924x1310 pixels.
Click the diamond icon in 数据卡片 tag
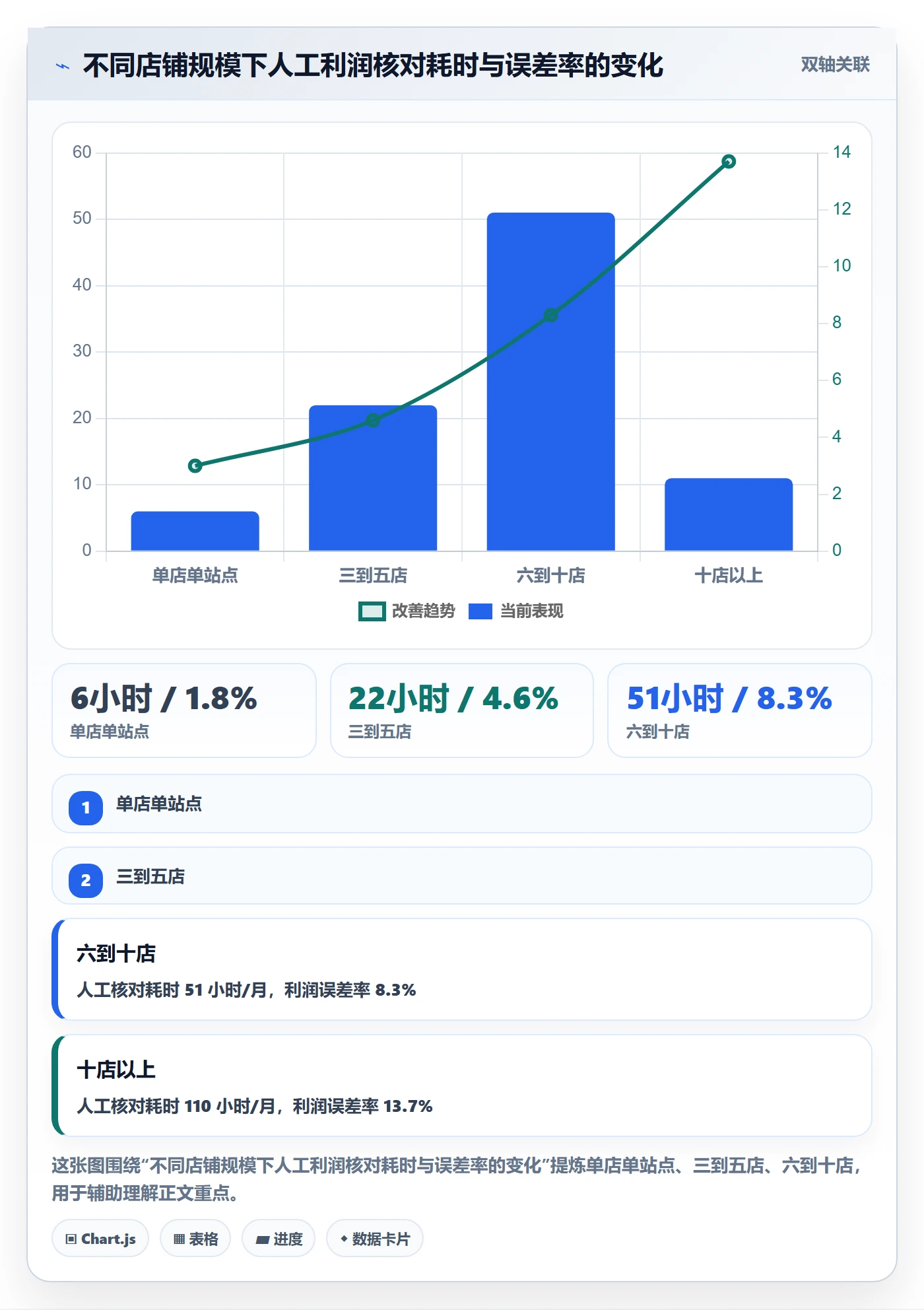click(344, 1239)
